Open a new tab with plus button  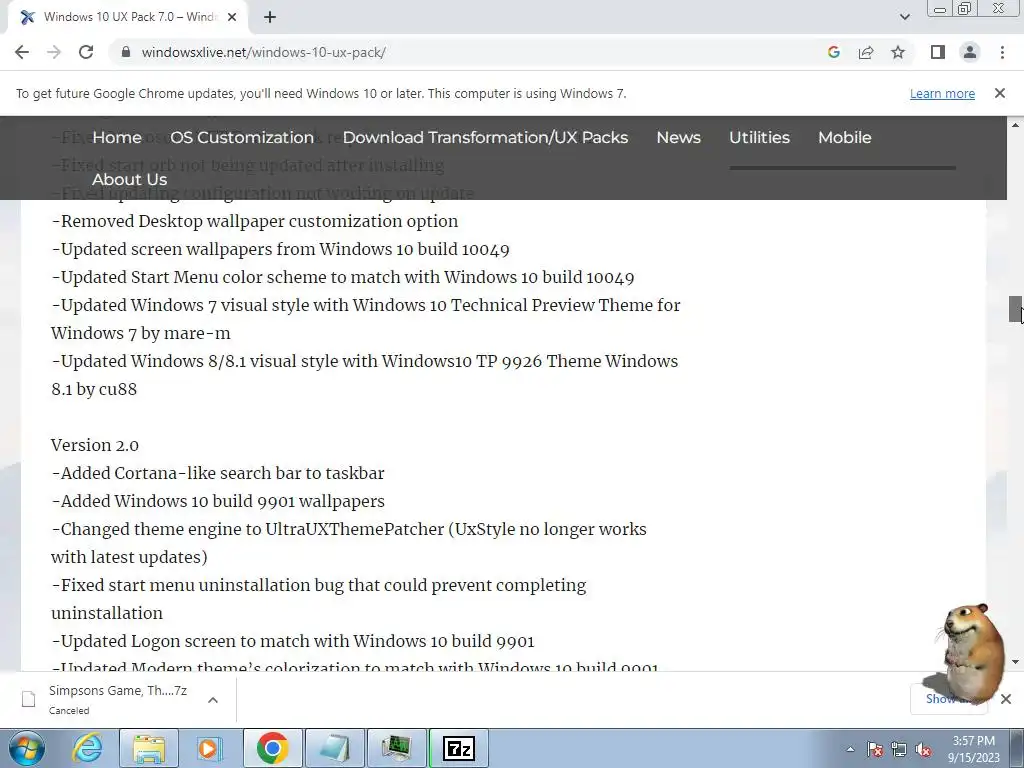tap(270, 17)
